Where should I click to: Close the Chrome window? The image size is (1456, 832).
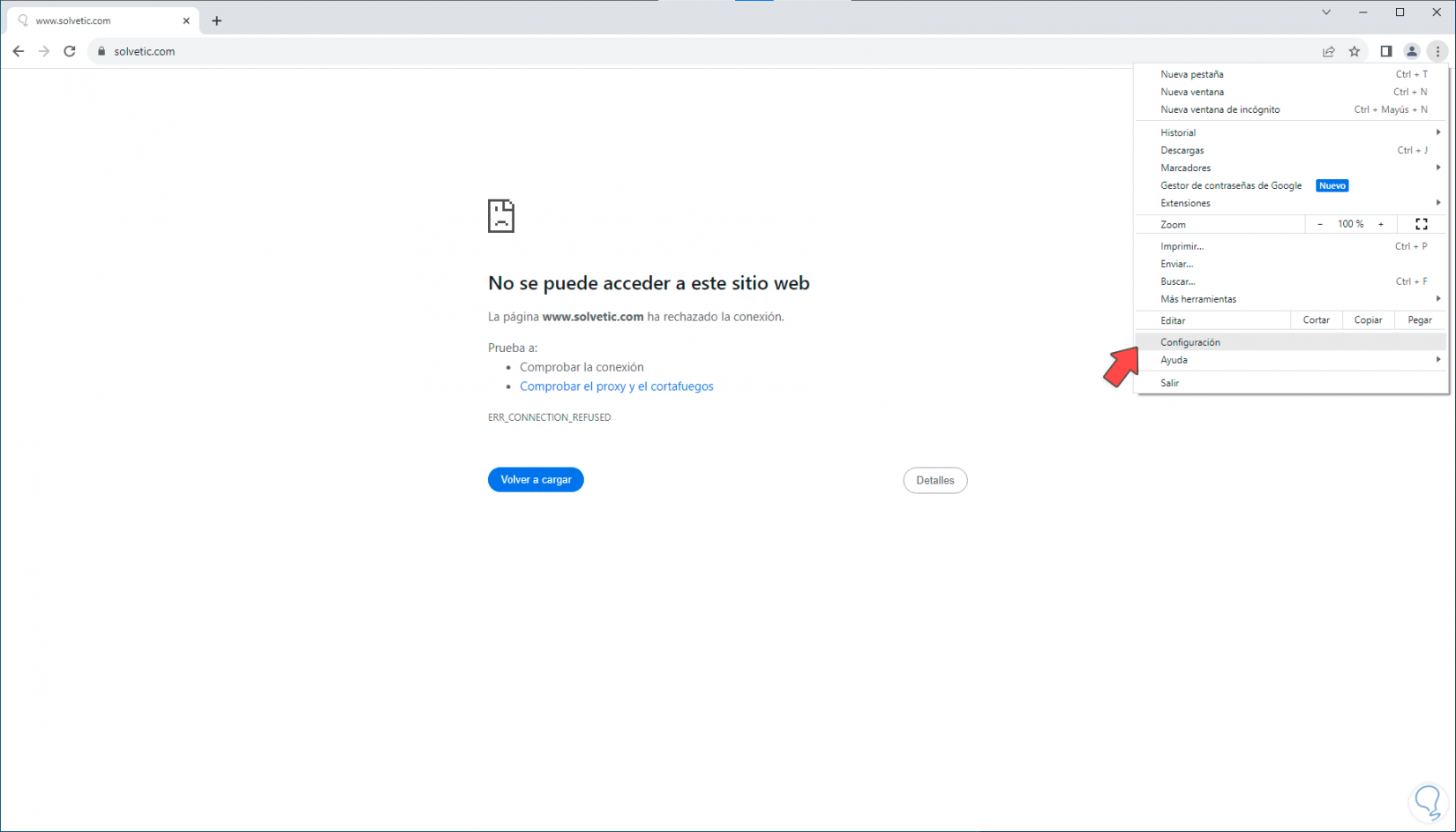1437,12
